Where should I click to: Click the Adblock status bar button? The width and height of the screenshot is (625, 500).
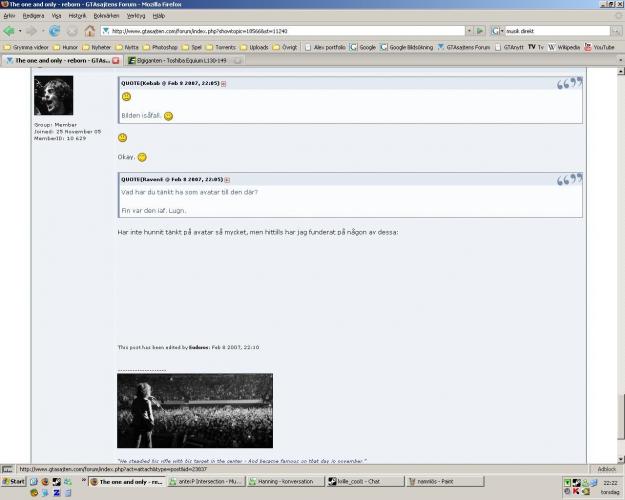pyautogui.click(x=607, y=469)
